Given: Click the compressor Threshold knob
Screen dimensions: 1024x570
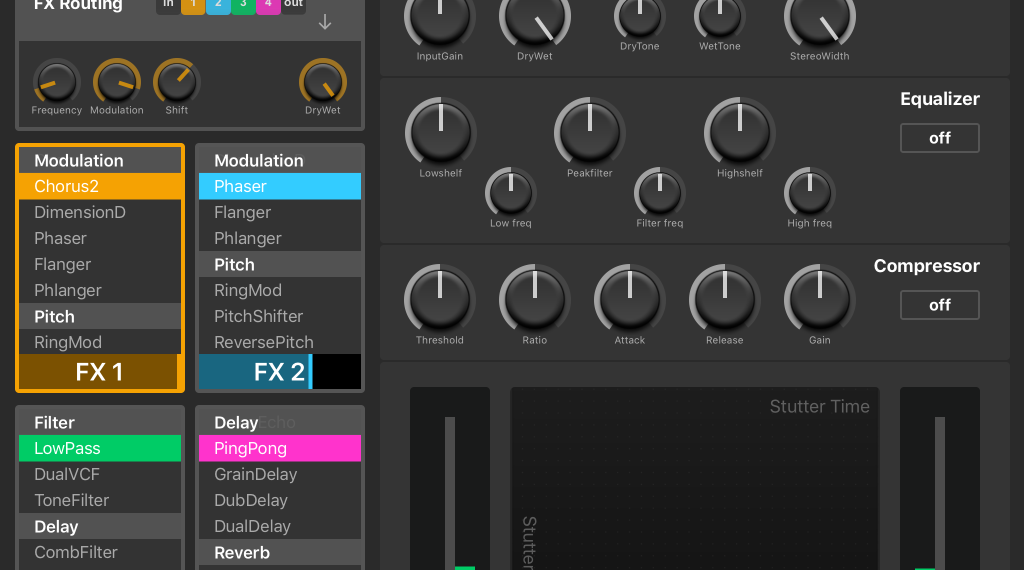Looking at the screenshot, I should [439, 299].
